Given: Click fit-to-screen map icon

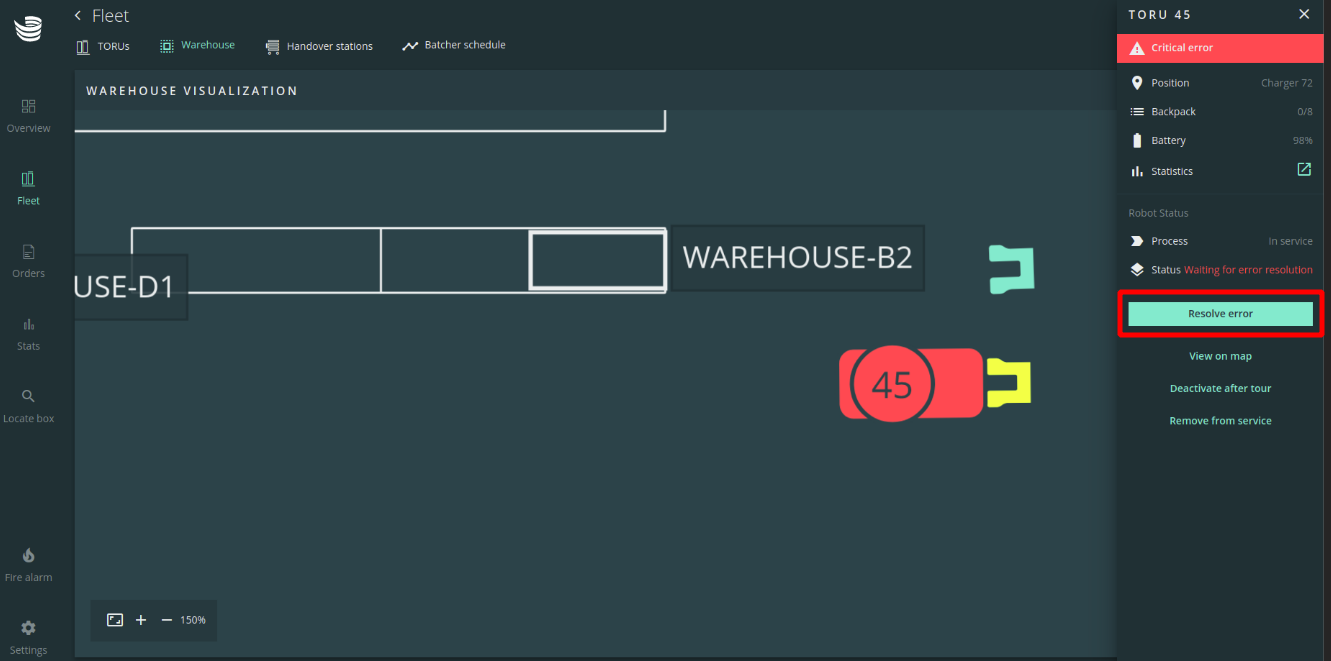Looking at the screenshot, I should pos(115,620).
